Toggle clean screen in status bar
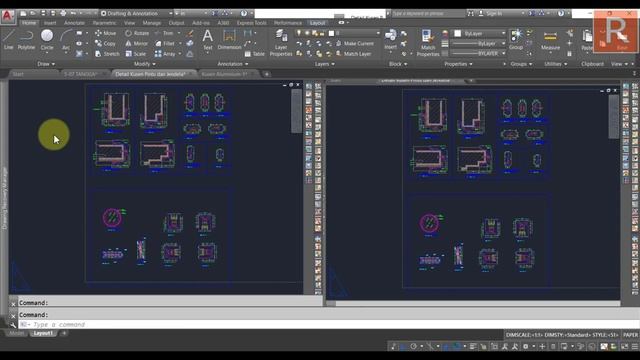The width and height of the screenshot is (640, 360). coord(624,347)
